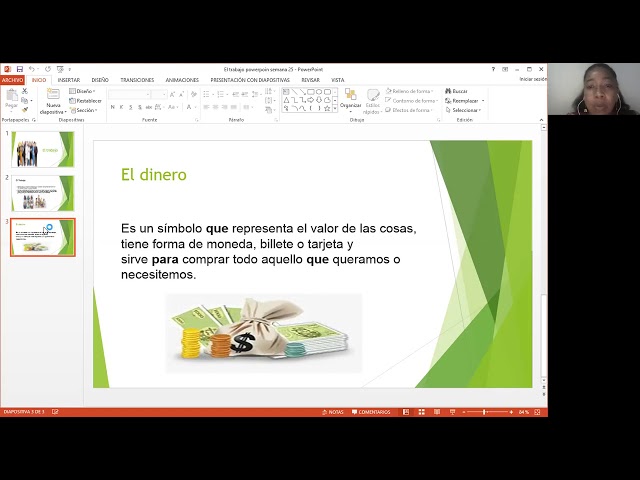This screenshot has height=480, width=640.
Task: Open the font size combo box
Action: [159, 94]
